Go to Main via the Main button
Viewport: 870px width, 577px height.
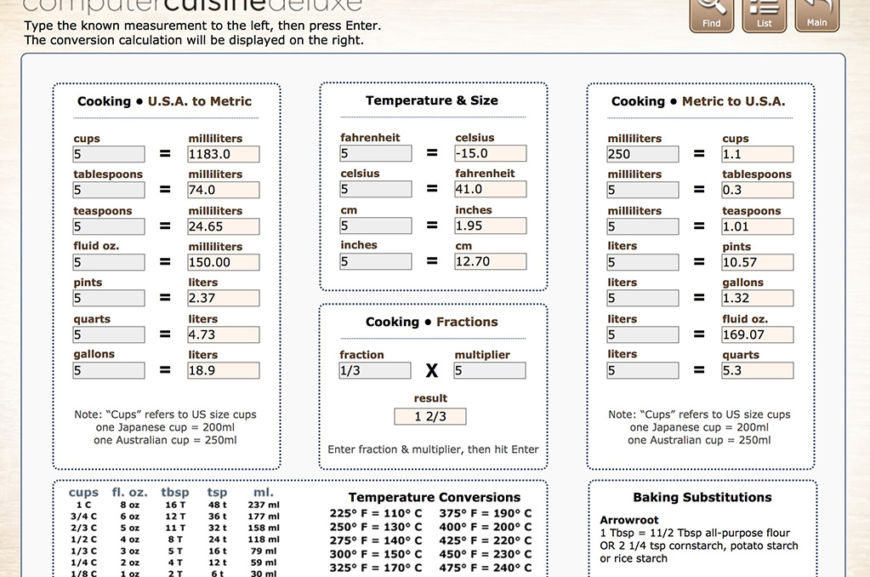click(817, 15)
